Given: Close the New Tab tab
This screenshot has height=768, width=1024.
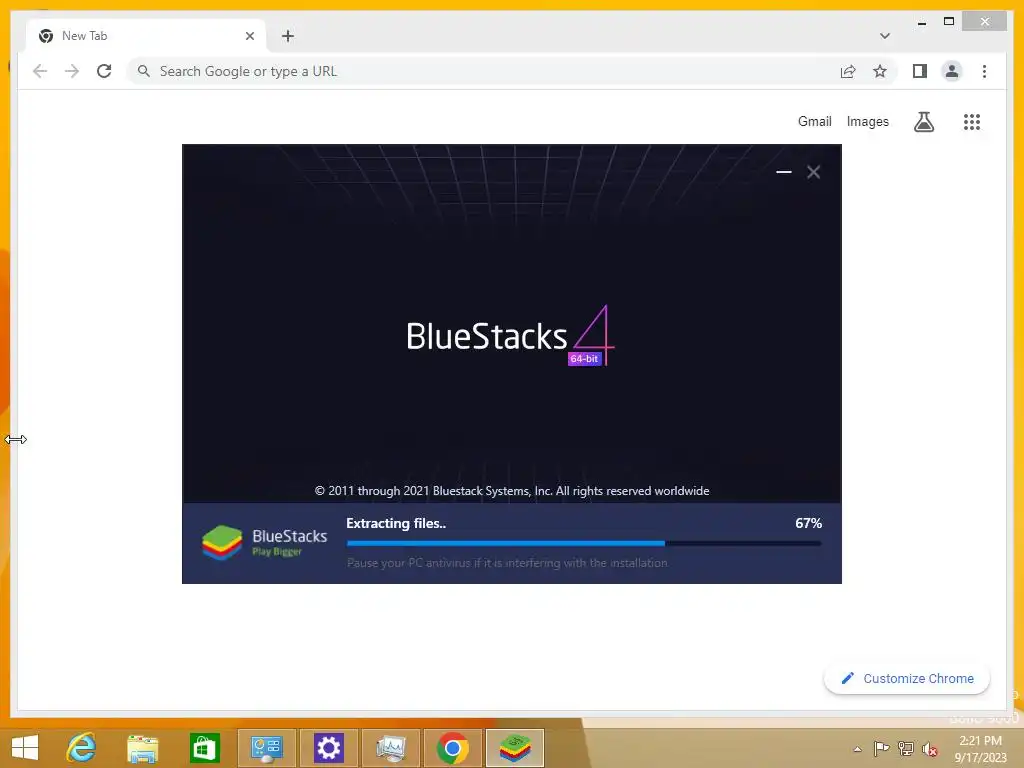Looking at the screenshot, I should tap(249, 36).
